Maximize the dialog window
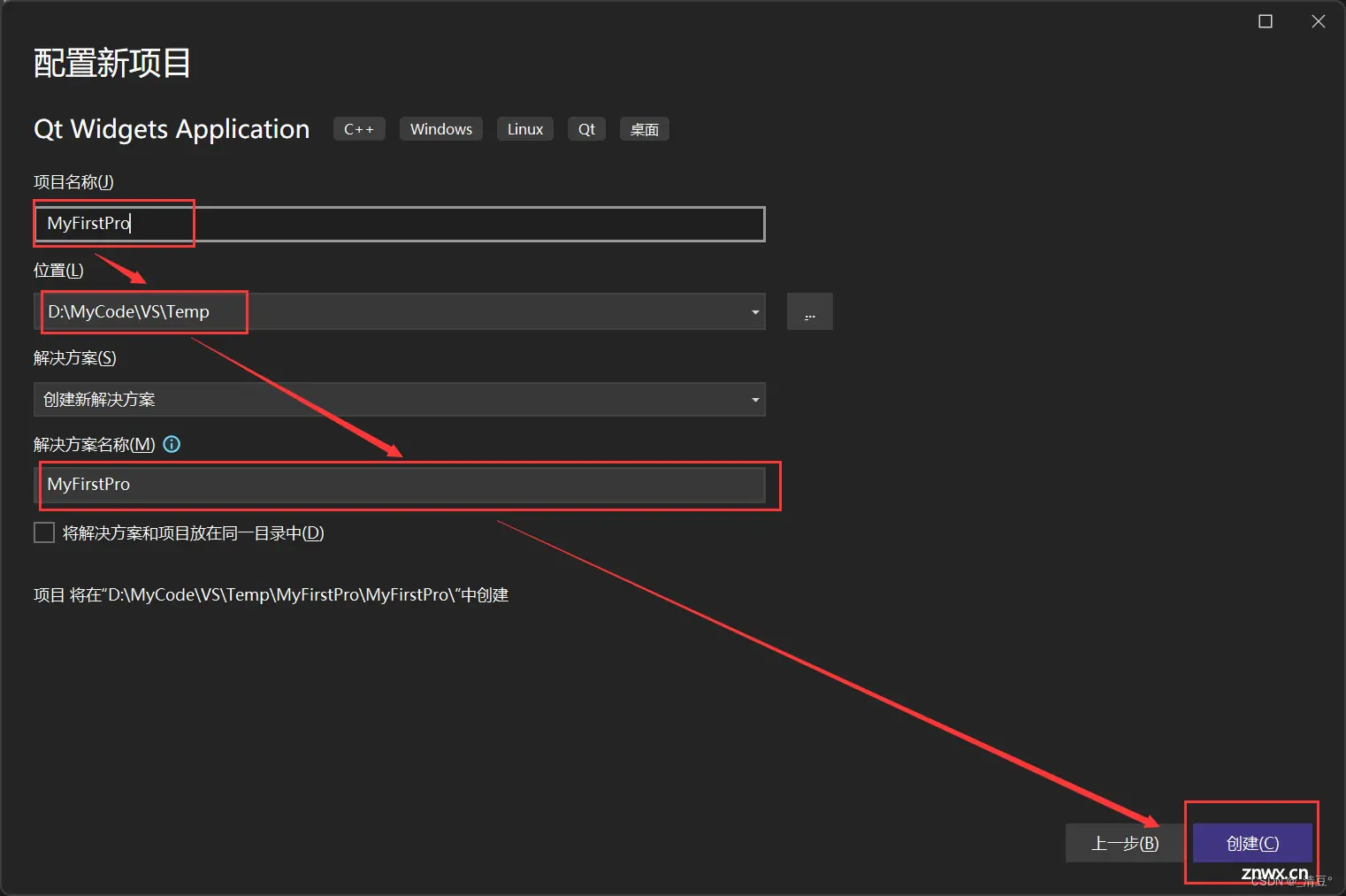This screenshot has height=896, width=1346. [1266, 21]
